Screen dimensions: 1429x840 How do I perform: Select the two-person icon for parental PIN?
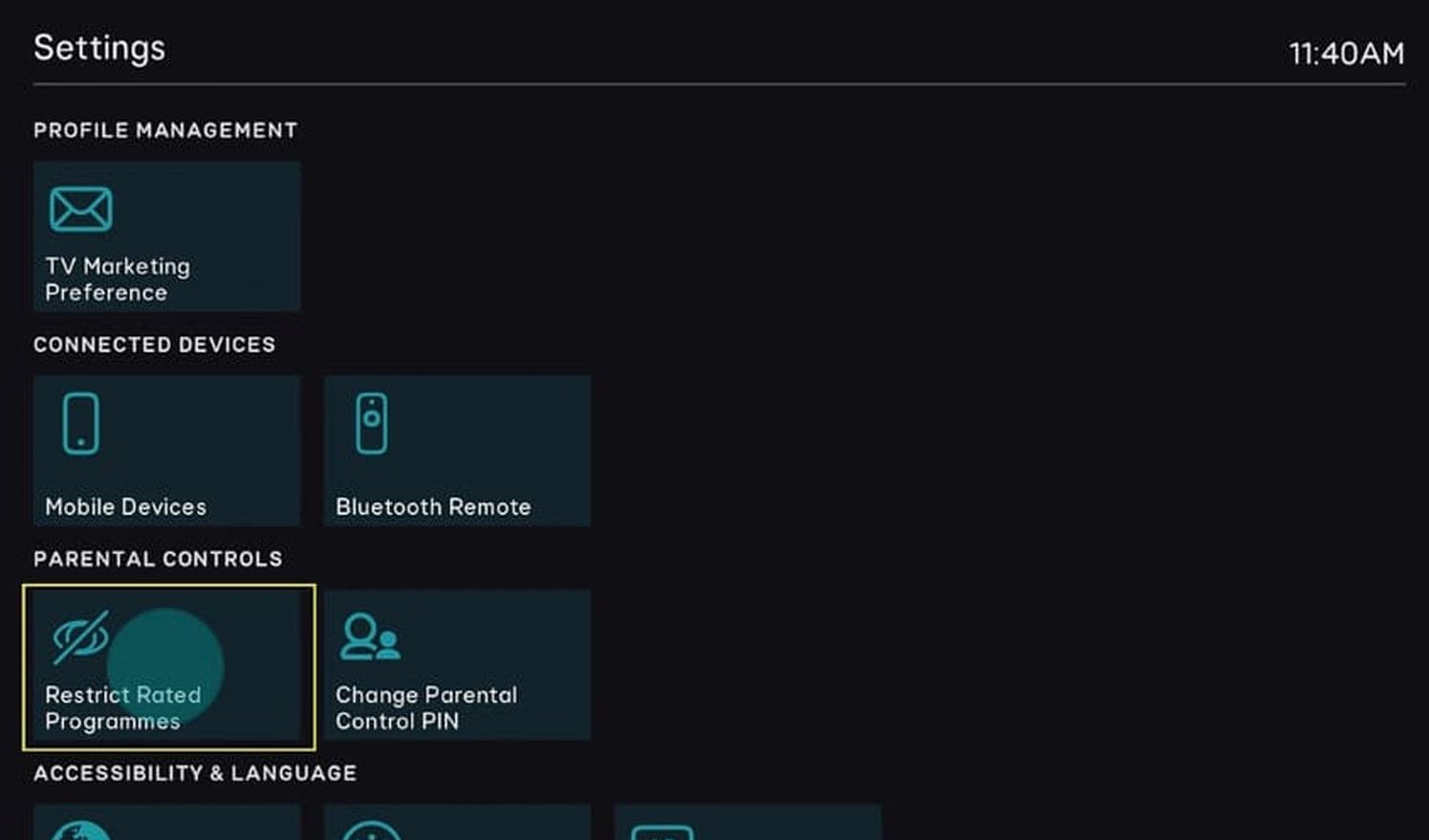370,637
